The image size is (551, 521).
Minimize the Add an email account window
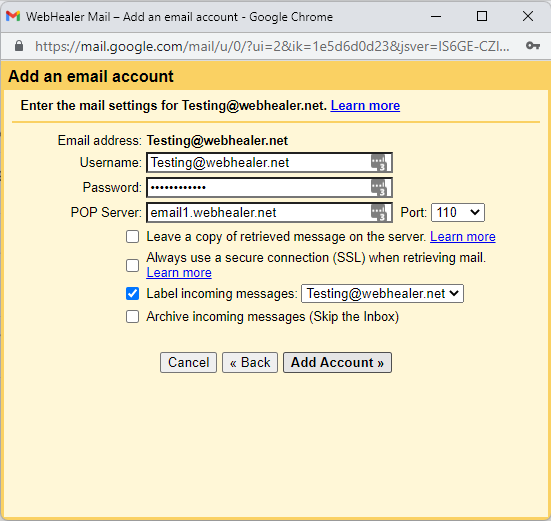tap(436, 16)
